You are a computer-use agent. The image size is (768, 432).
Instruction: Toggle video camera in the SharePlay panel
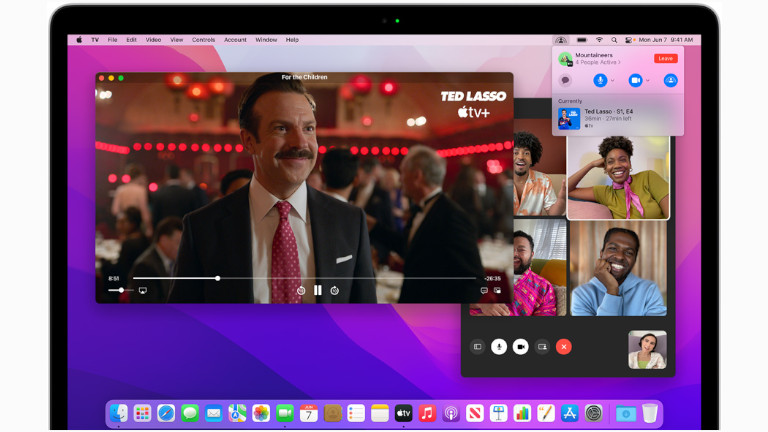tap(635, 80)
